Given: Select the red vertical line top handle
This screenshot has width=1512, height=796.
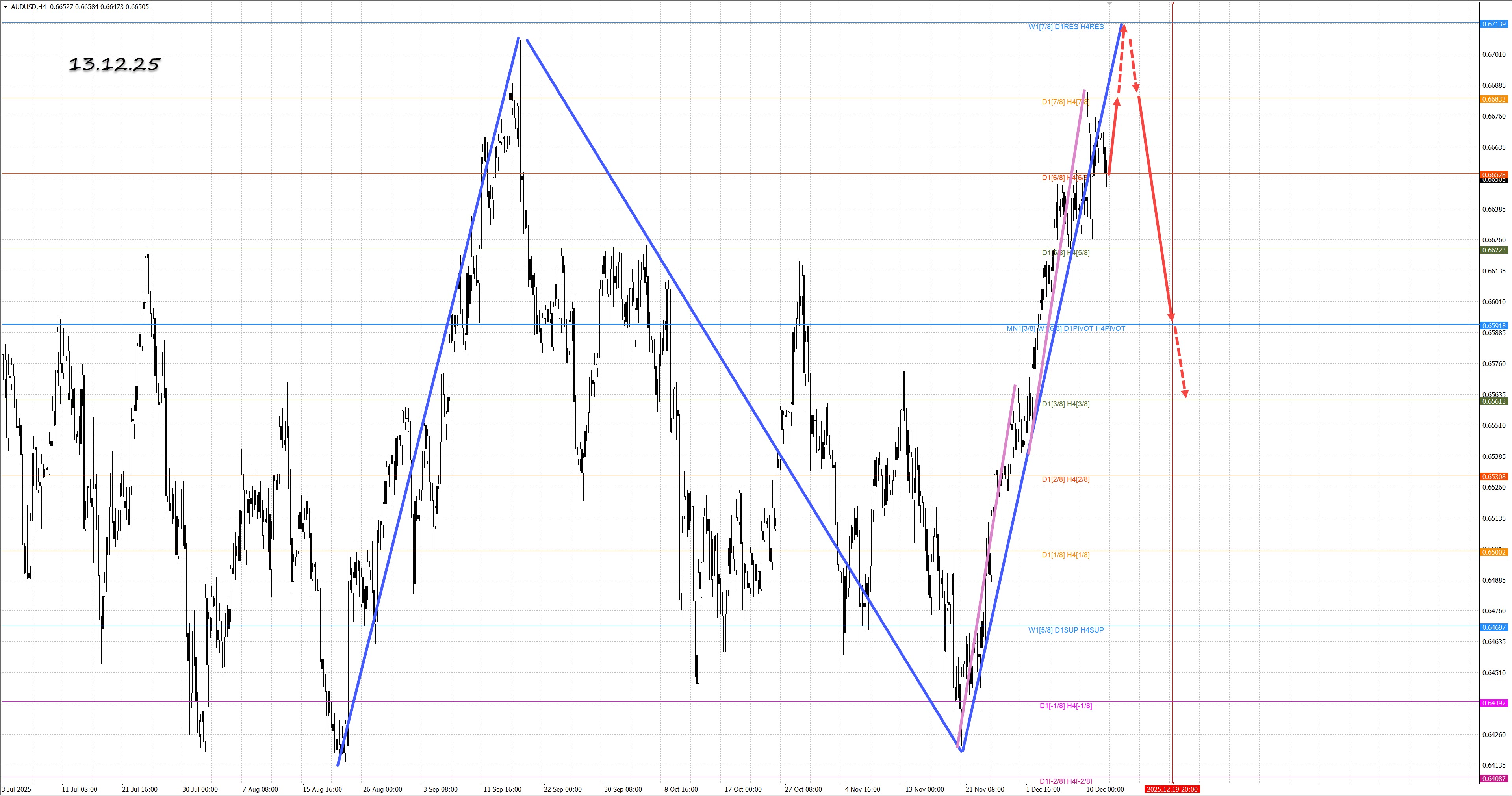Looking at the screenshot, I should click(1172, 3).
